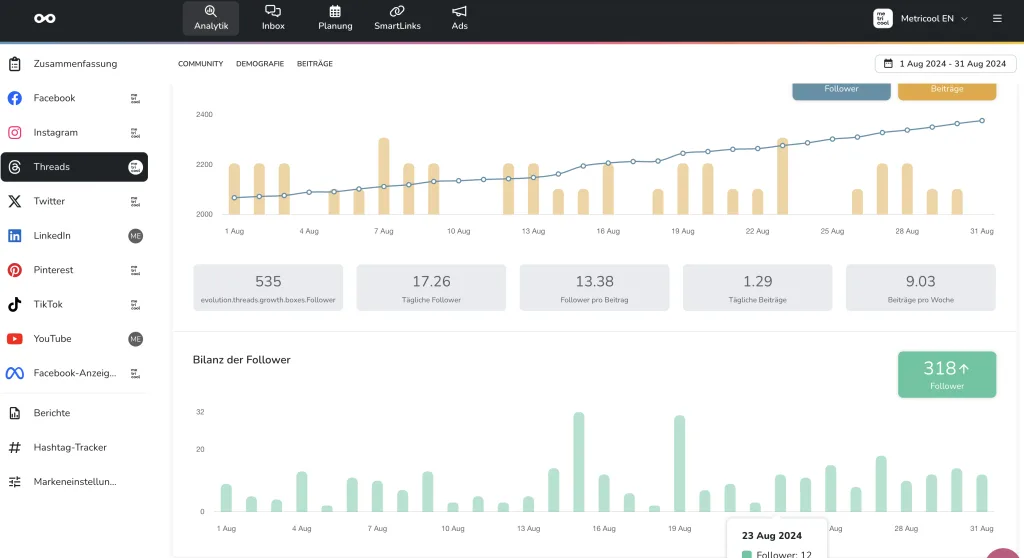Open the date range picker 1 Aug 2024
The image size is (1024, 558).
945,64
